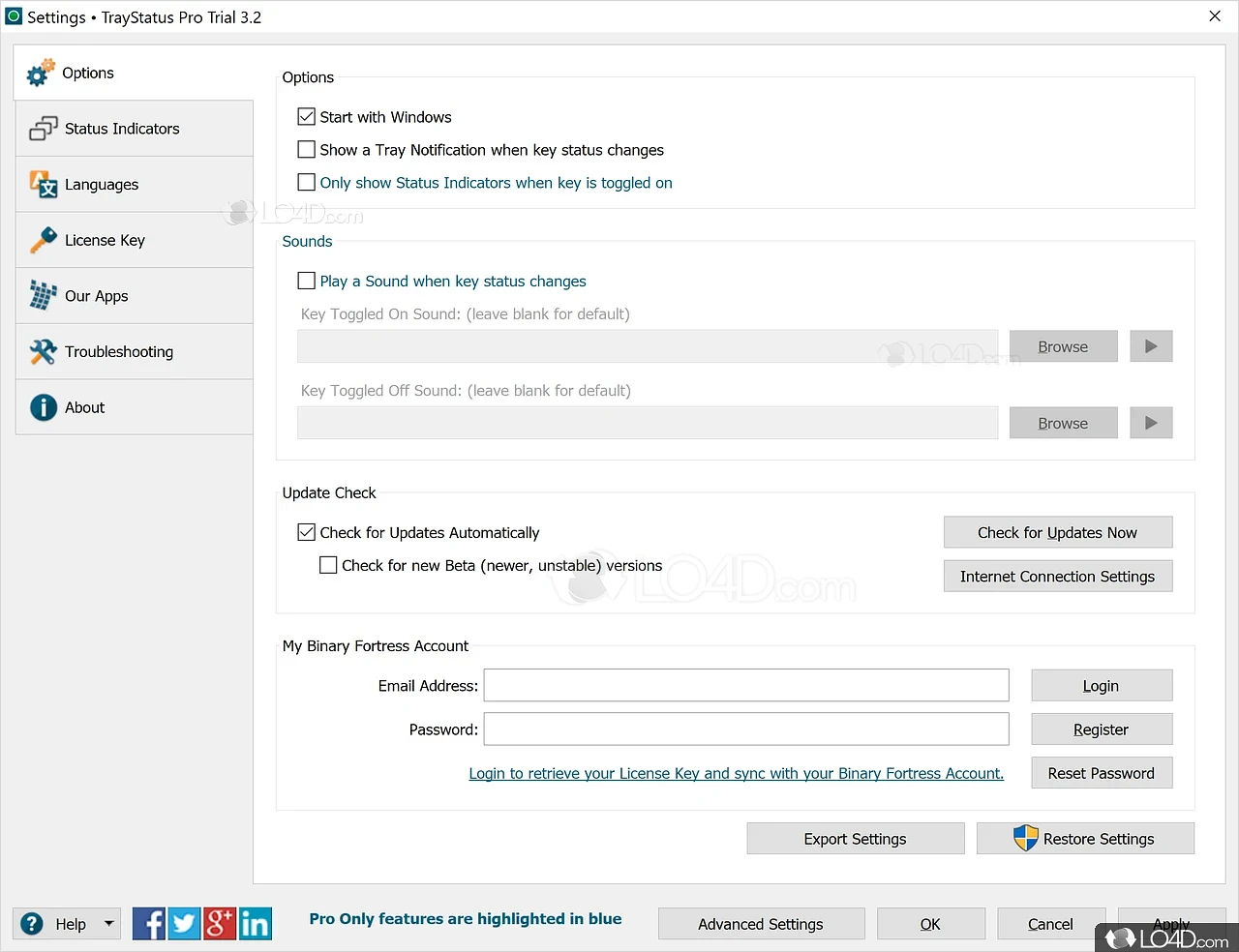Expand the Help dropdown arrow

(109, 924)
